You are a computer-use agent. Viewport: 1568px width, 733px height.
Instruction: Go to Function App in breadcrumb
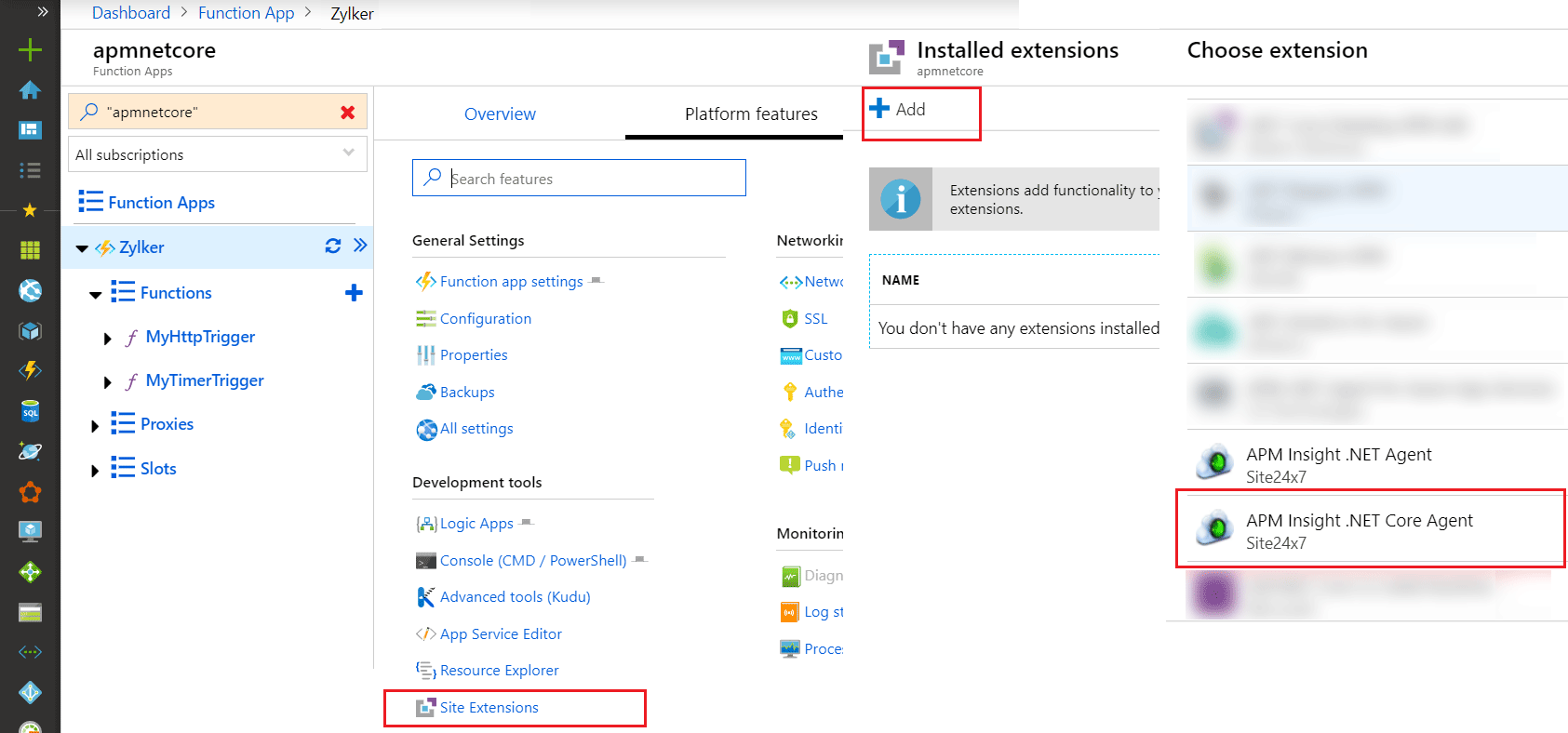point(246,13)
